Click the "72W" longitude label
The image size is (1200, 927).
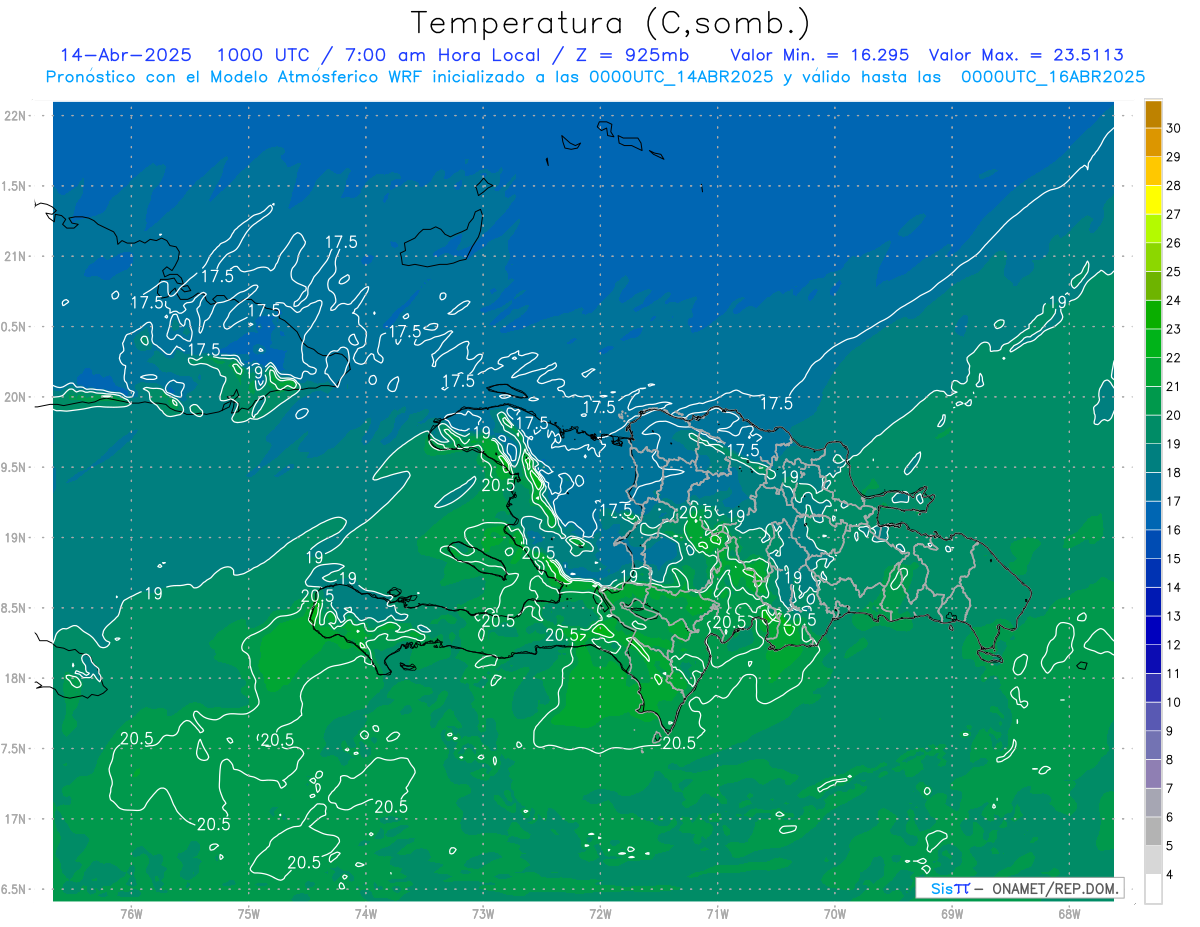[x=600, y=914]
